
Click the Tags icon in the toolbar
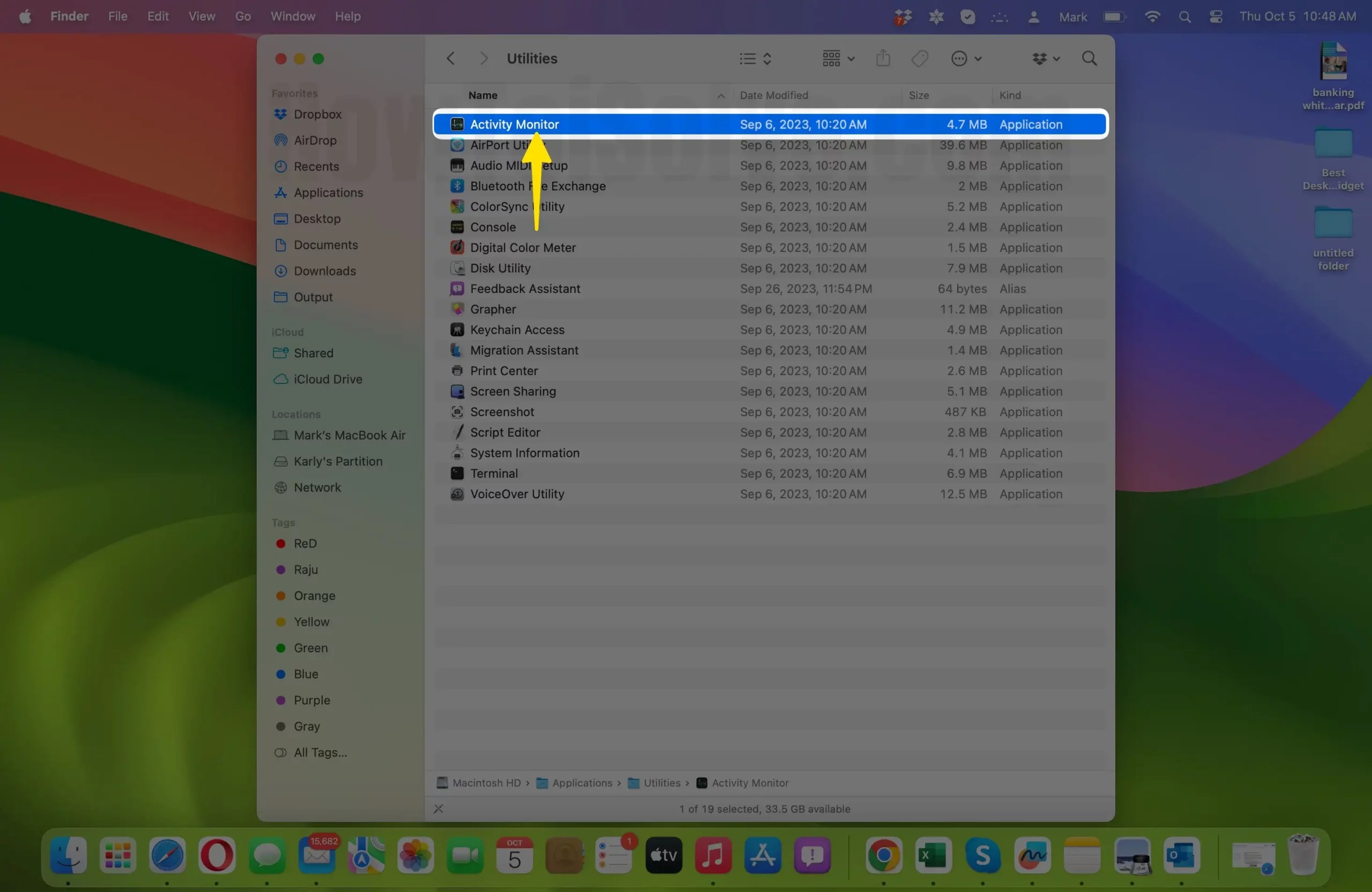click(x=920, y=58)
